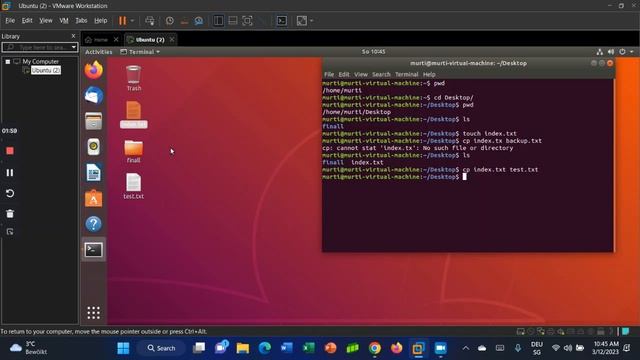640x360 pixels.
Task: Click the orange suspend VM button
Action: click(122, 21)
